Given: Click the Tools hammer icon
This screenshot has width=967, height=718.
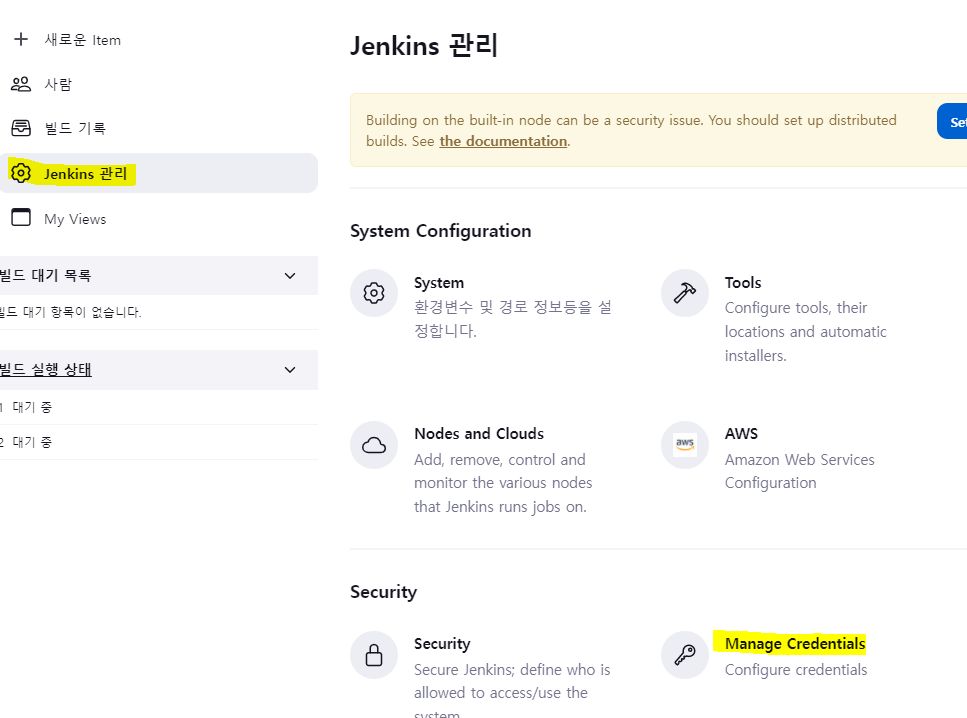Looking at the screenshot, I should [x=685, y=293].
